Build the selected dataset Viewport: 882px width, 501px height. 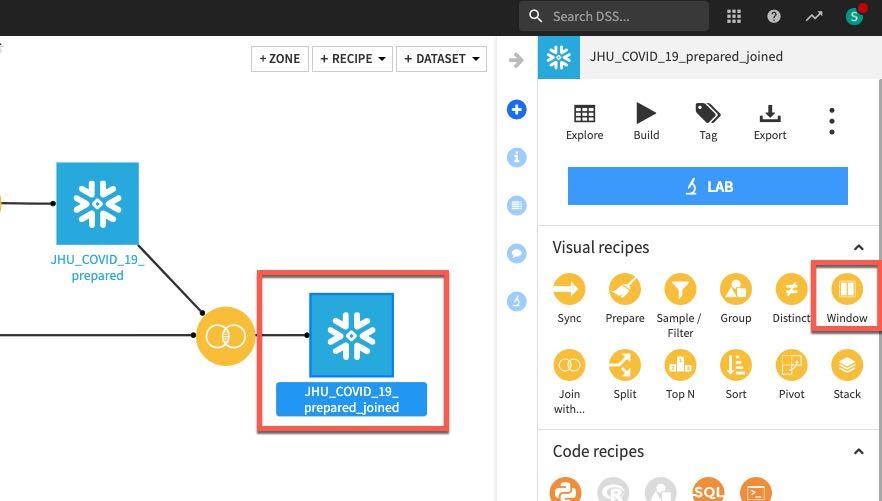coord(646,121)
